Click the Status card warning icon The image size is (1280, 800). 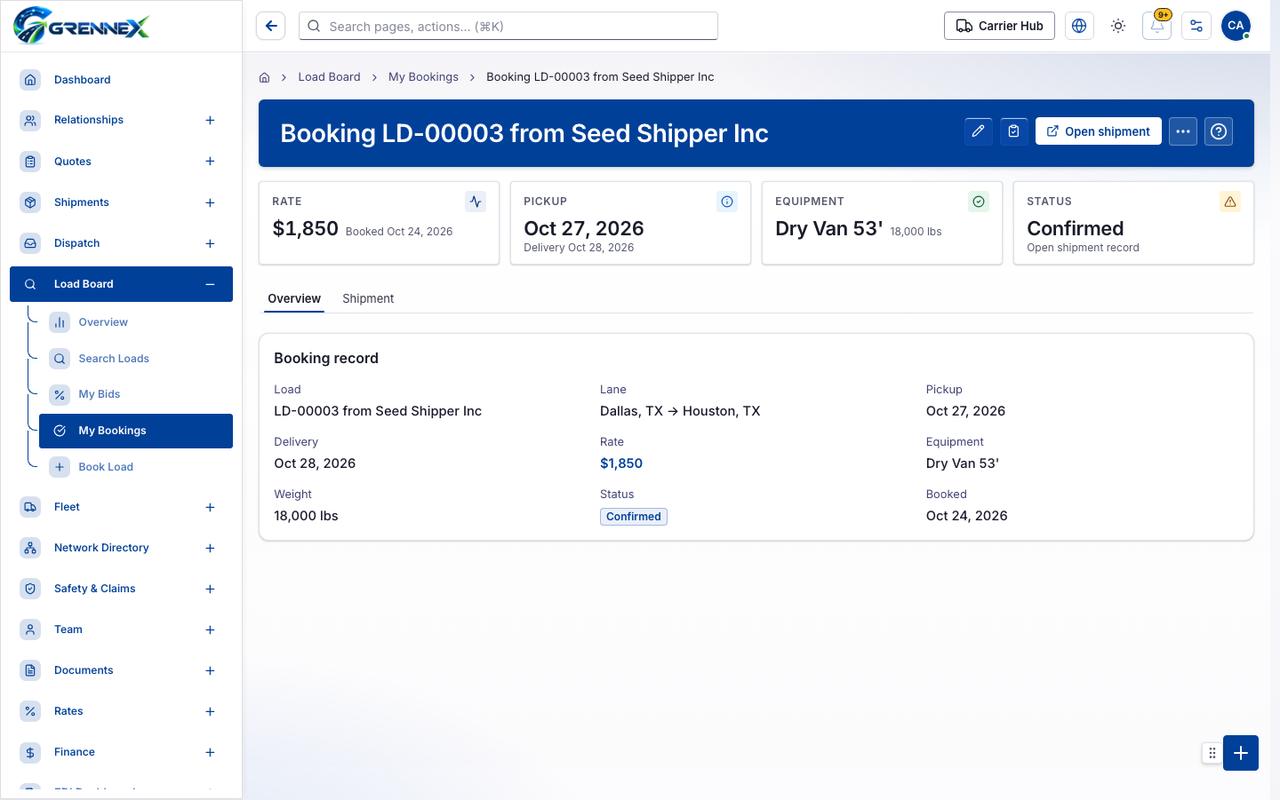point(1230,201)
